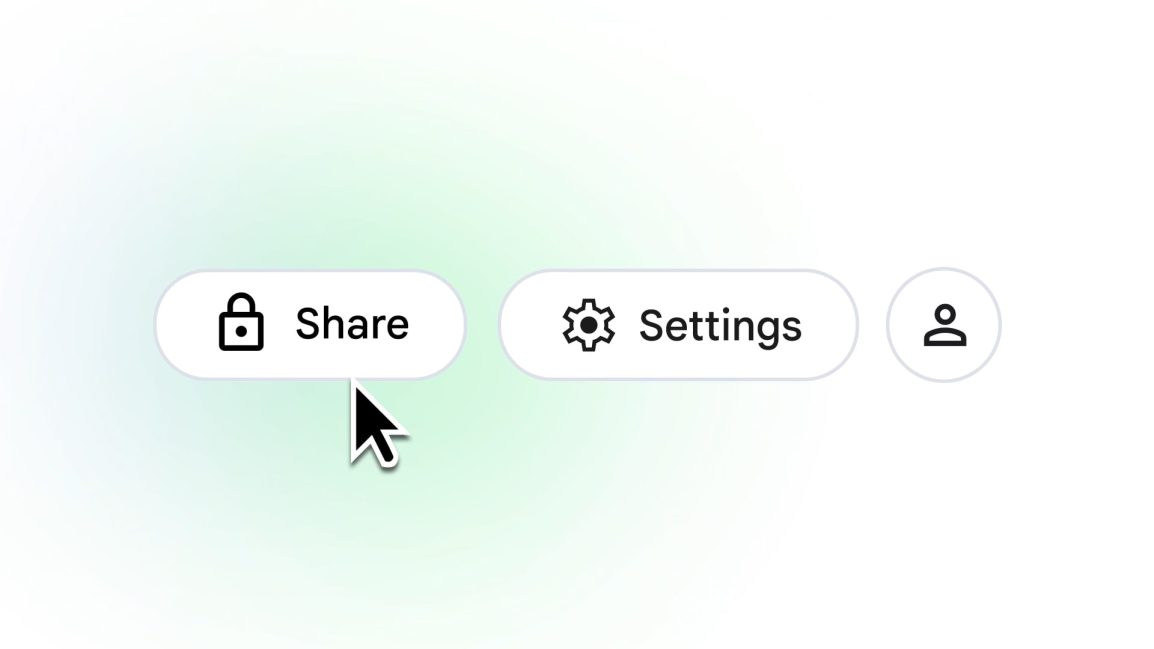Select the "Settings" text label
Viewport: 1154px width, 649px height.
tap(720, 326)
